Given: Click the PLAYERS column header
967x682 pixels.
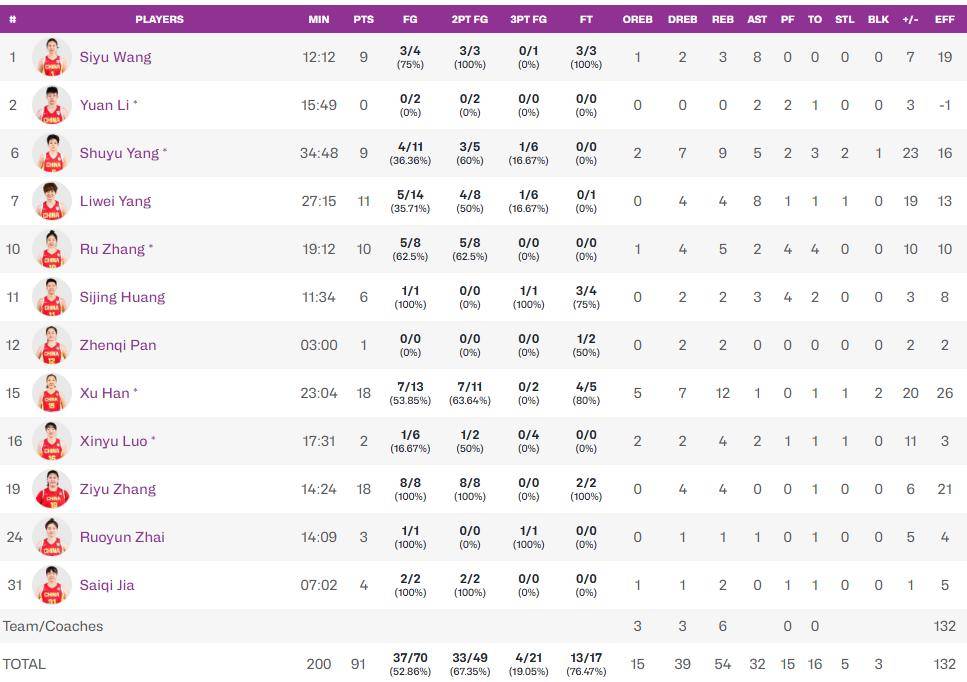Looking at the screenshot, I should (159, 19).
